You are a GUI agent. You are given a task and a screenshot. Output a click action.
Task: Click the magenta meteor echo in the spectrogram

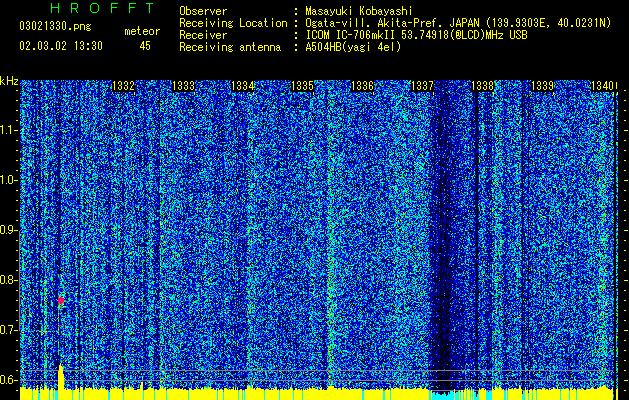pyautogui.click(x=61, y=300)
